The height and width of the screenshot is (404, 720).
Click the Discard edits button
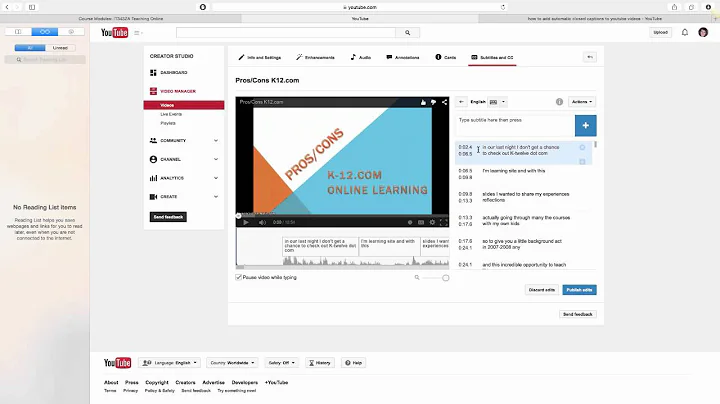coord(541,290)
